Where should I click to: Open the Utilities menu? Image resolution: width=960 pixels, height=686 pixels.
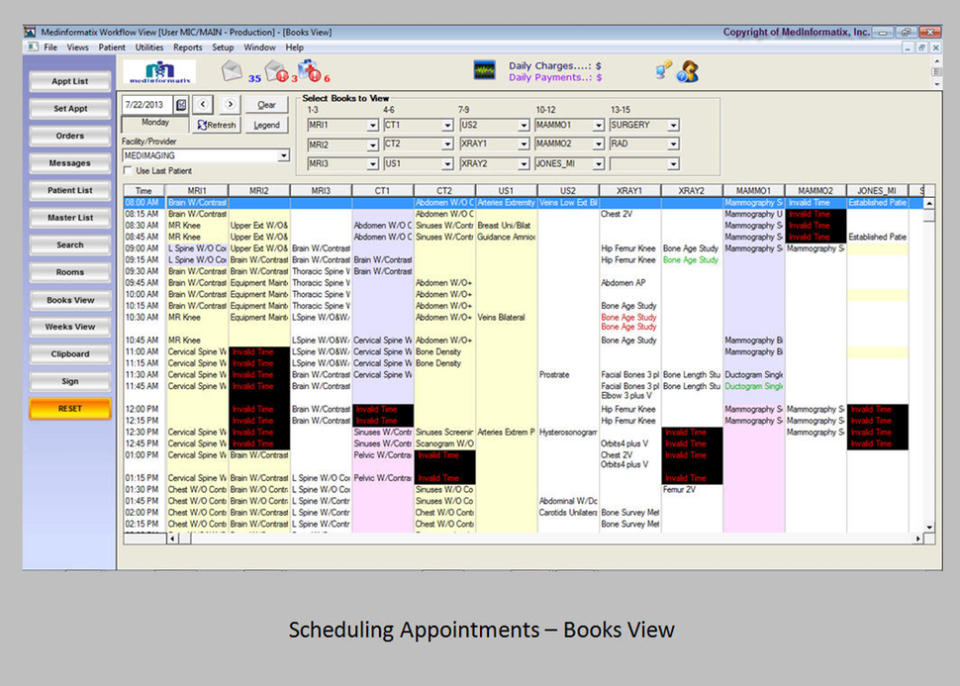pos(149,47)
